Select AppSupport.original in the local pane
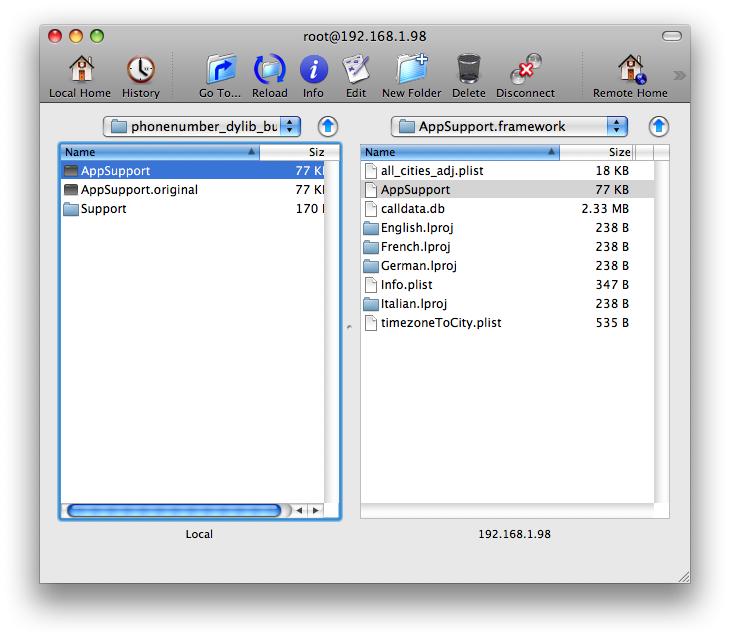Viewport: 730px width, 638px height. (139, 190)
